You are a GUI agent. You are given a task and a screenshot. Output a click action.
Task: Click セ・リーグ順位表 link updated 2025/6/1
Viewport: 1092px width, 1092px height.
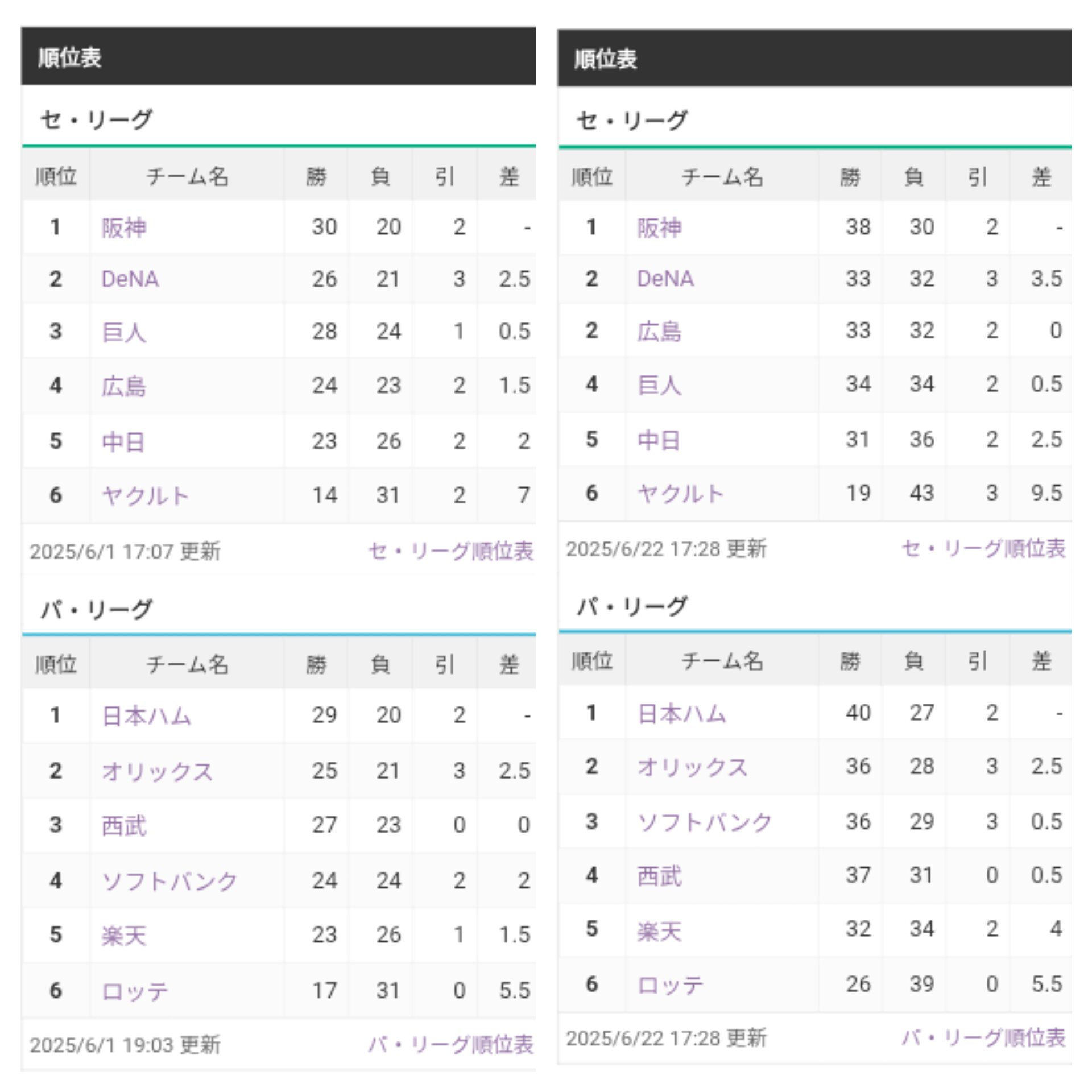click(450, 551)
